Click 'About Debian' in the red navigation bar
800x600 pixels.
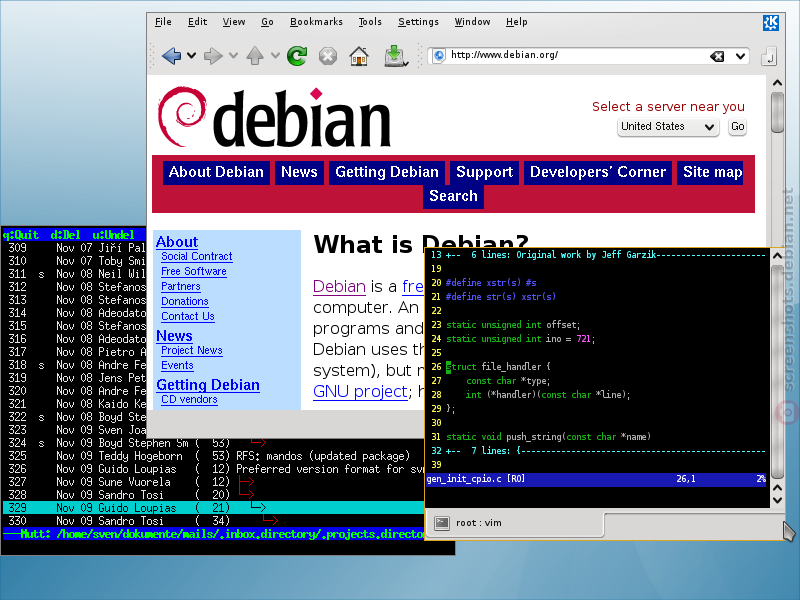coord(216,172)
